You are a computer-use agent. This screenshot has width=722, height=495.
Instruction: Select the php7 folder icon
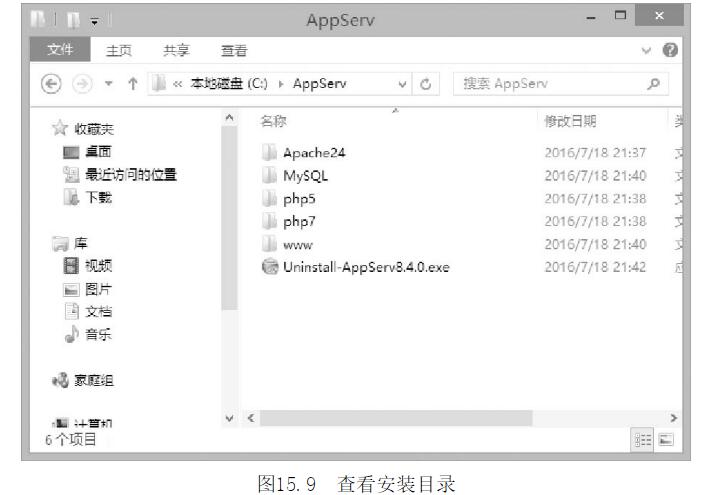click(268, 220)
